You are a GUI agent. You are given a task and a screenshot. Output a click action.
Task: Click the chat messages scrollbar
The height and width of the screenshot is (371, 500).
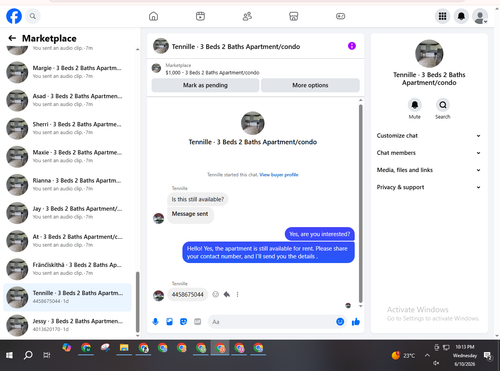point(360,203)
